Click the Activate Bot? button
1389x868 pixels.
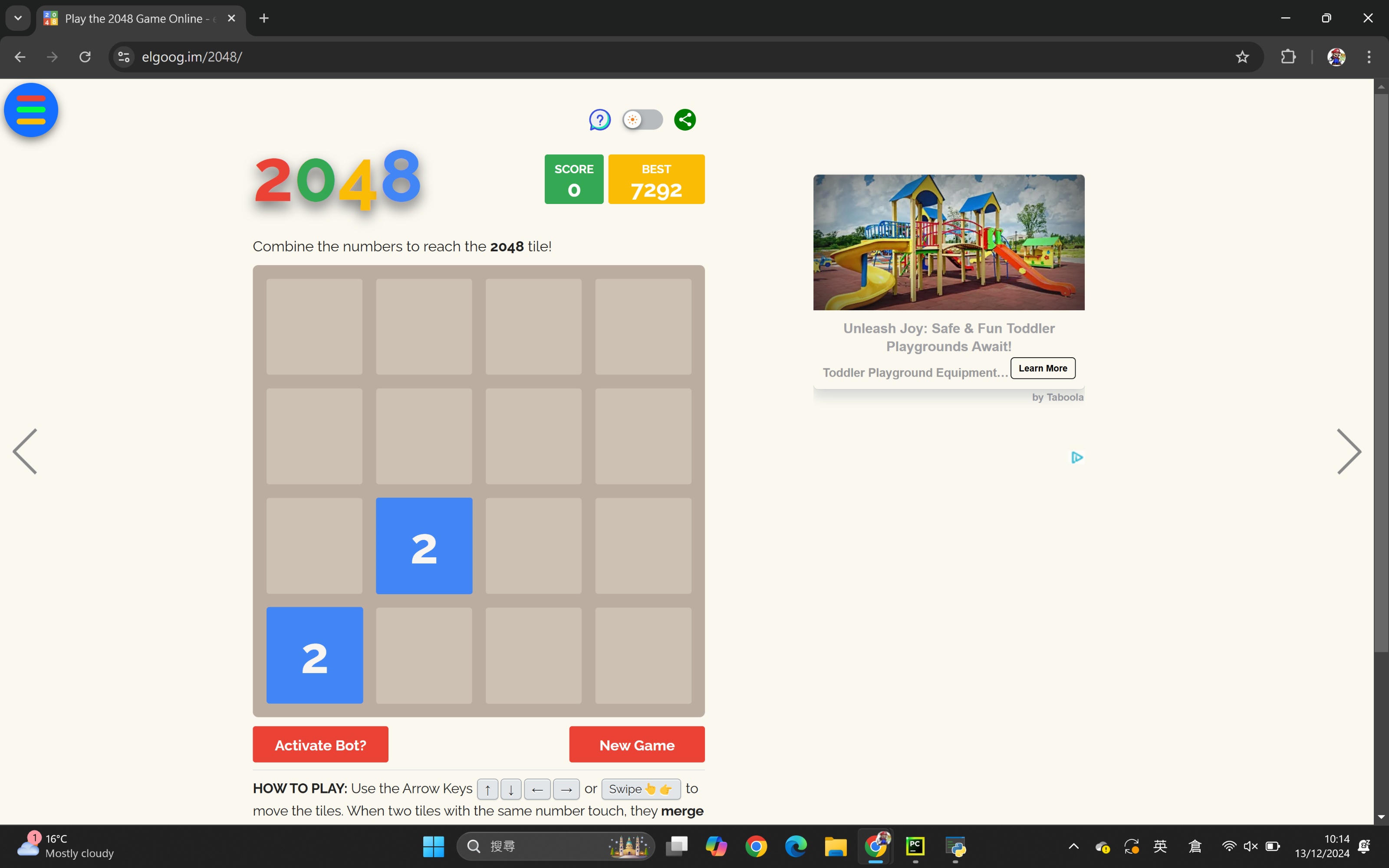[x=320, y=745]
